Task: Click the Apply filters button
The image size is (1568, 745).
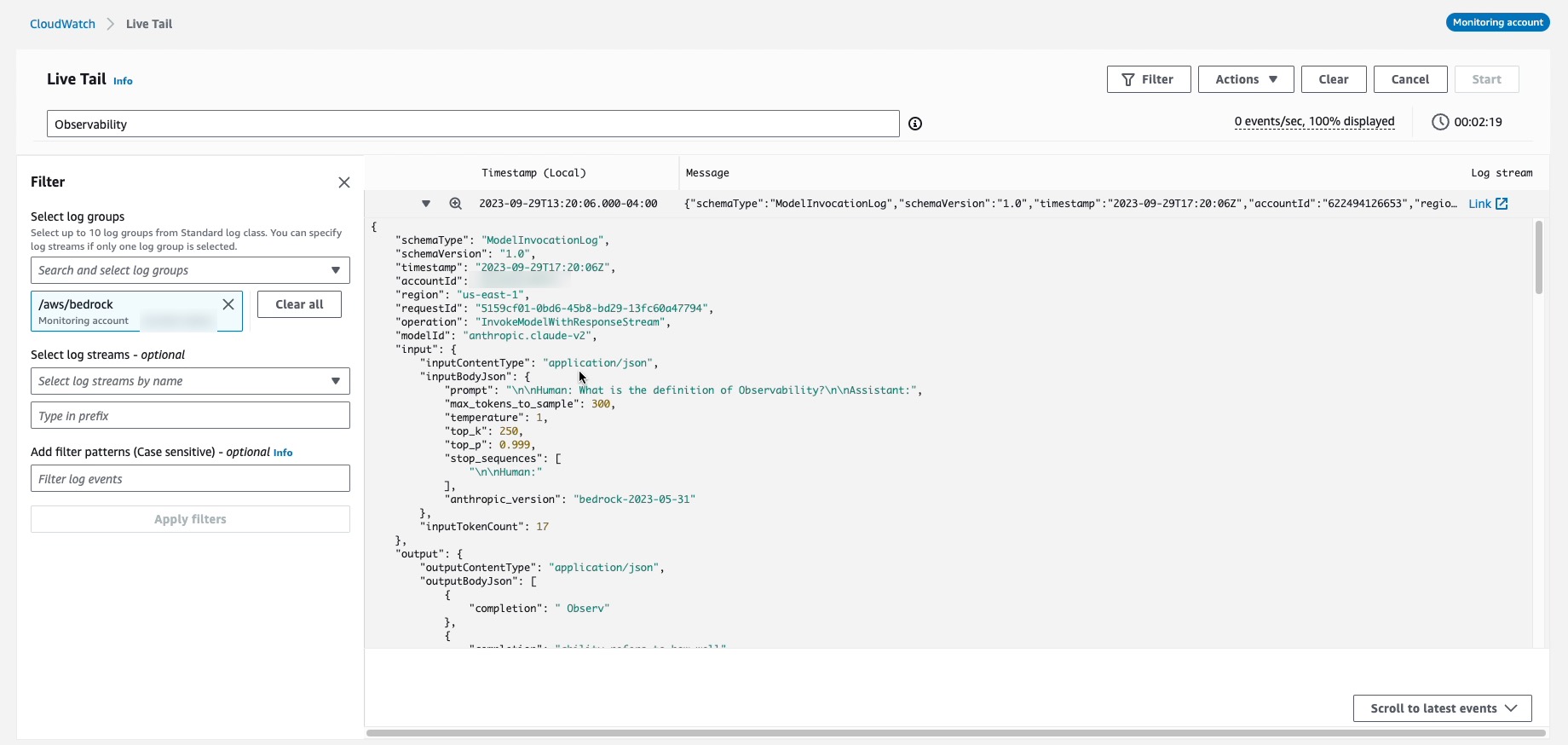Action: (x=190, y=519)
